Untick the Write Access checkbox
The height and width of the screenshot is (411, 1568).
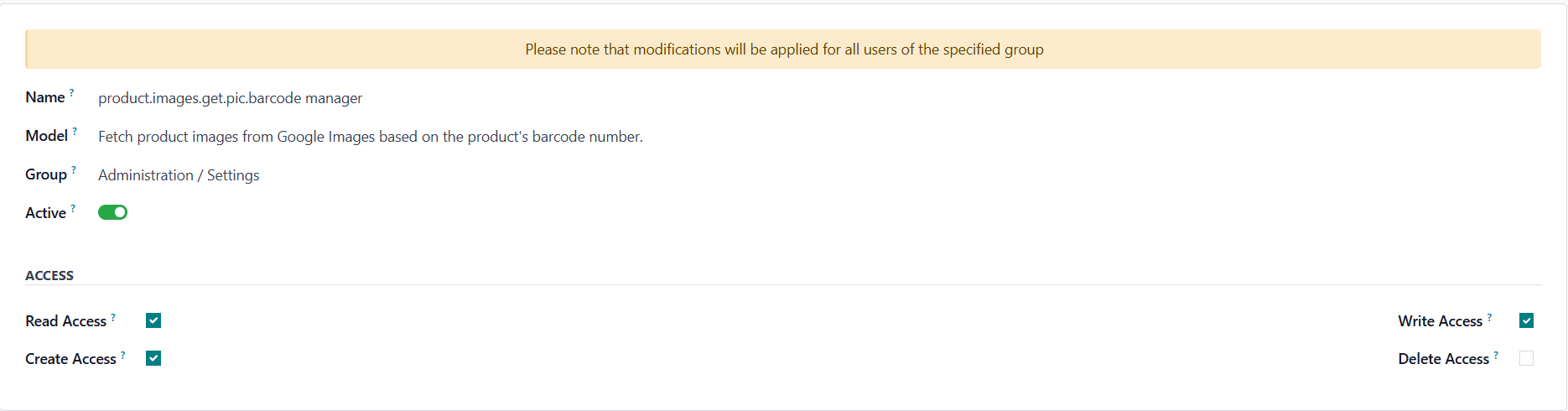pyautogui.click(x=1526, y=320)
